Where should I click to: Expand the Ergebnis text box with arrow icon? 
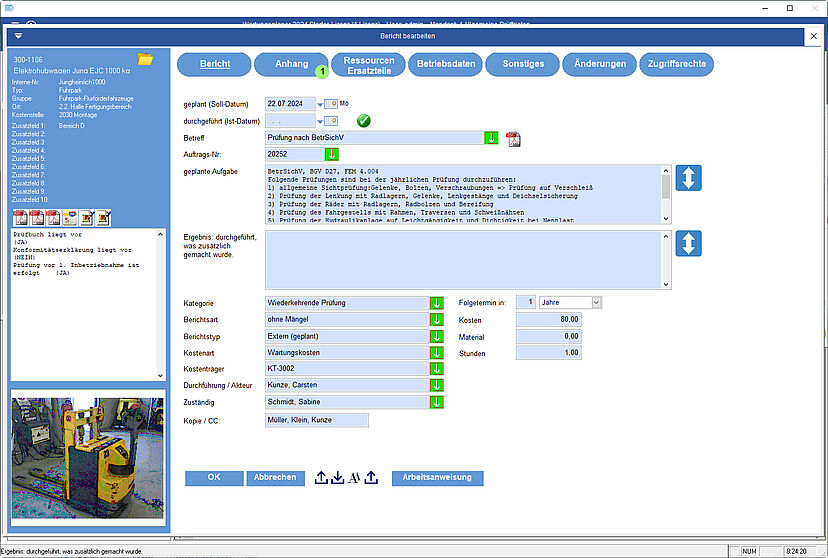(x=688, y=243)
